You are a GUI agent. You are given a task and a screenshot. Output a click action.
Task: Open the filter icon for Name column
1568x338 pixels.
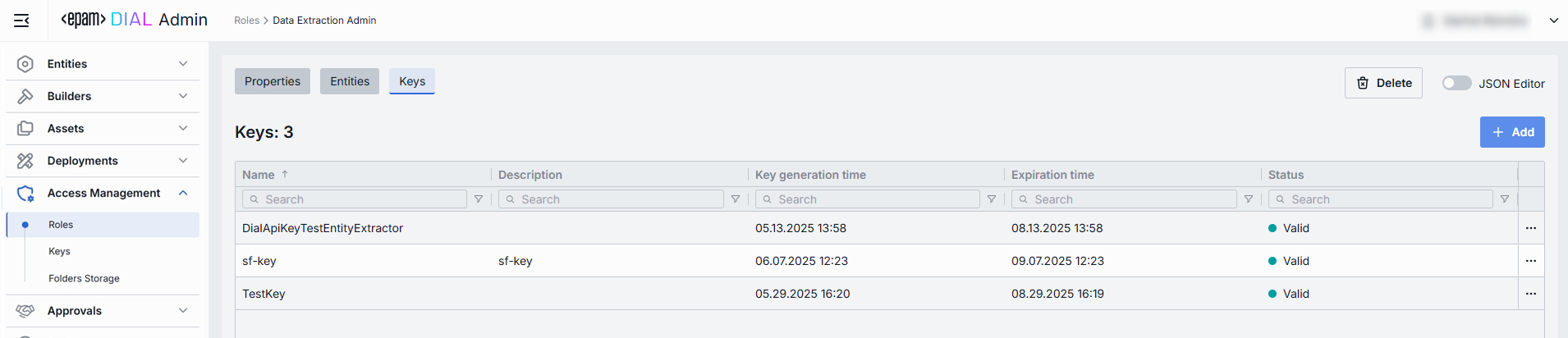pyautogui.click(x=479, y=199)
